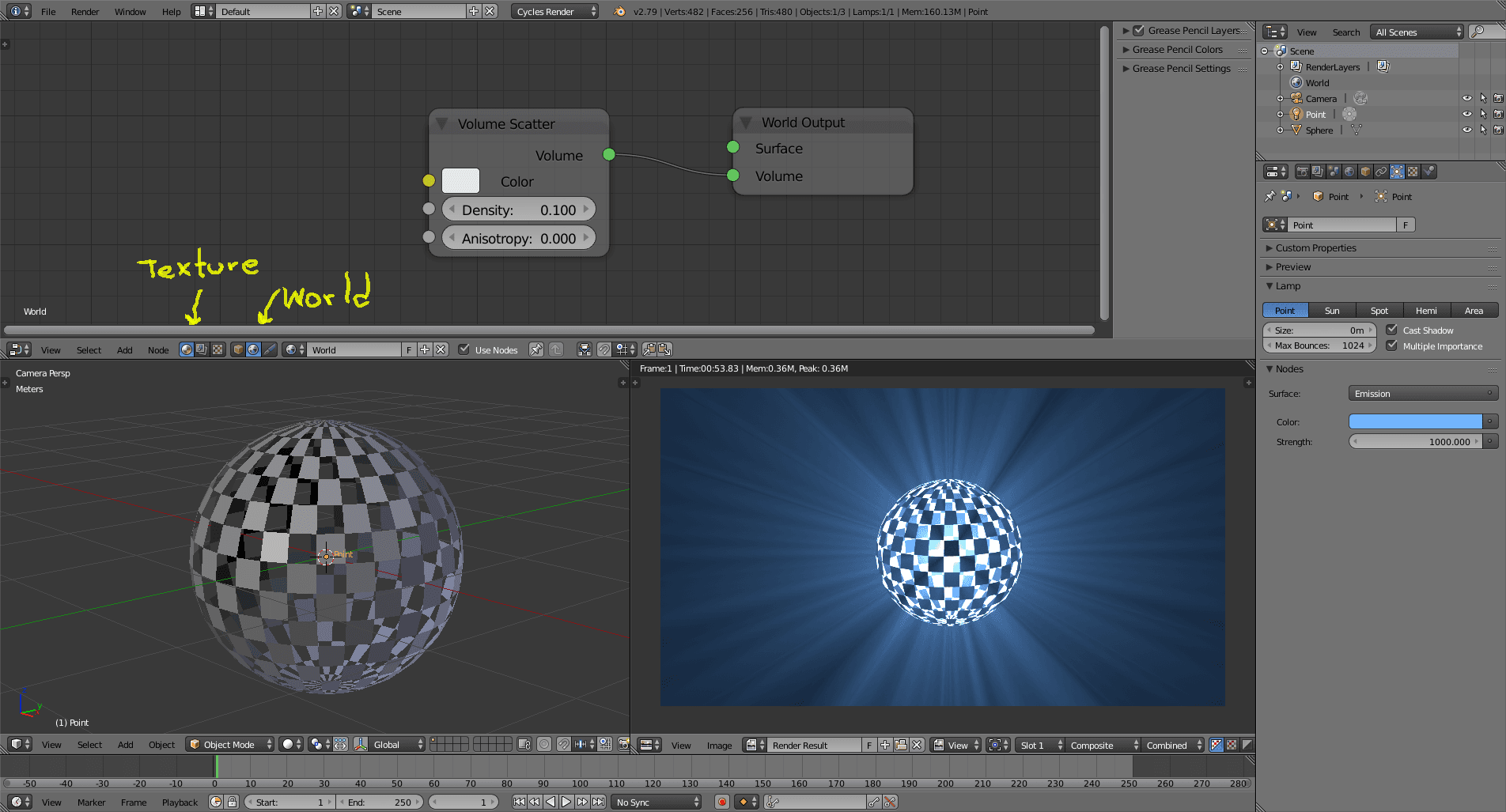The width and height of the screenshot is (1506, 812).
Task: Disable the Cast Shadow checkbox
Action: click(1392, 330)
